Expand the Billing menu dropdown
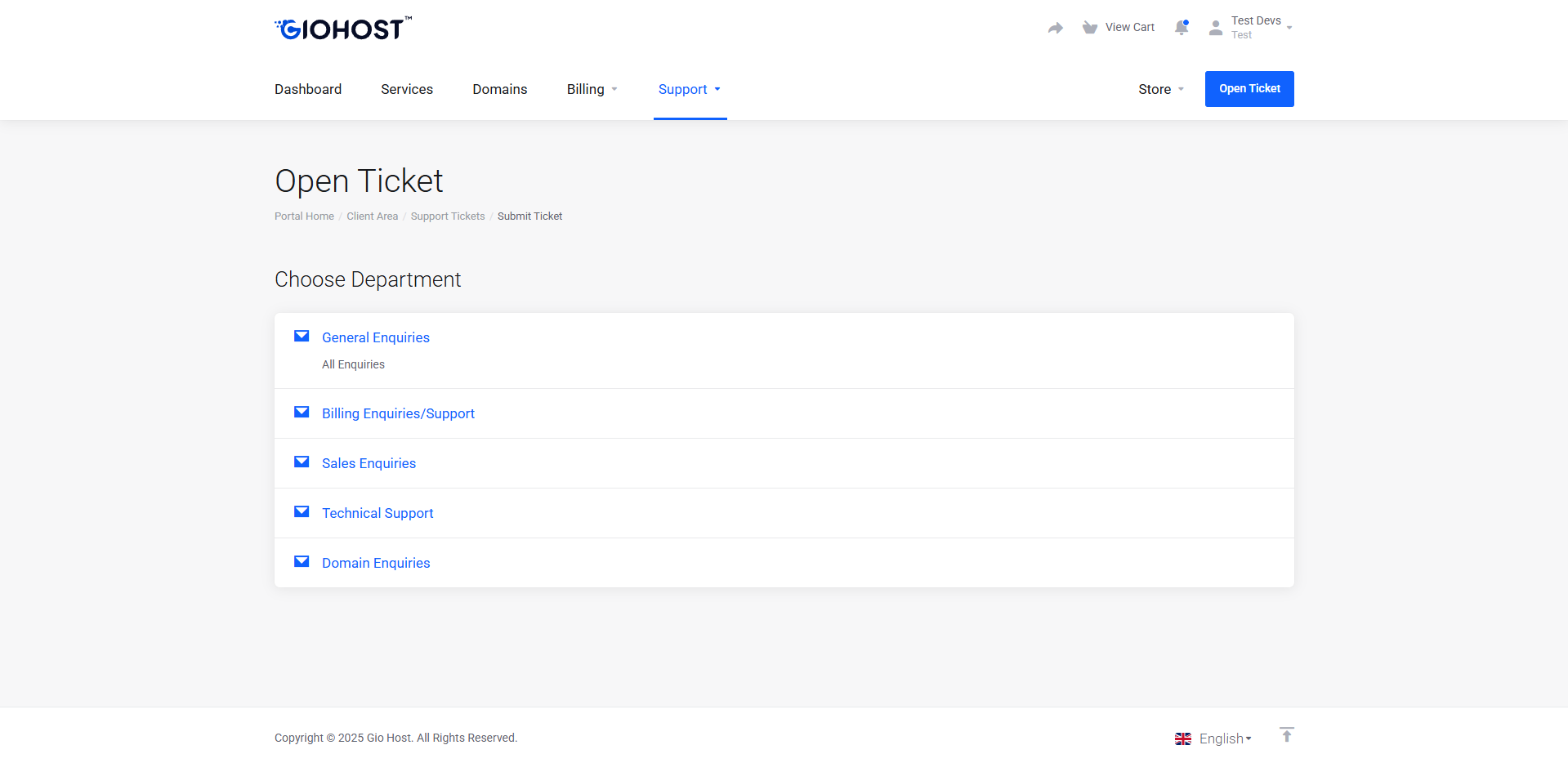This screenshot has width=1568, height=763. coord(592,89)
